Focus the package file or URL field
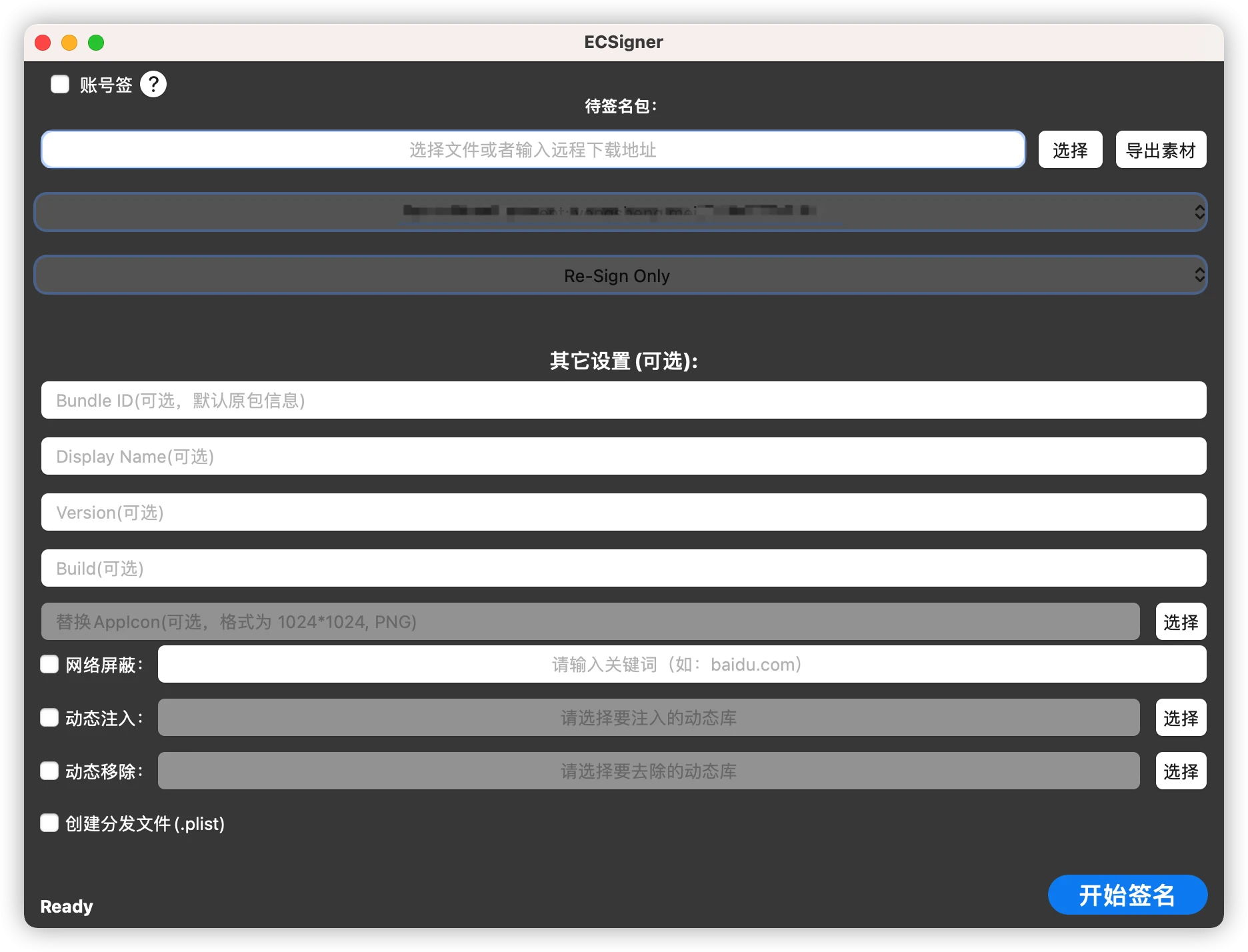Viewport: 1248px width, 952px height. tap(533, 149)
